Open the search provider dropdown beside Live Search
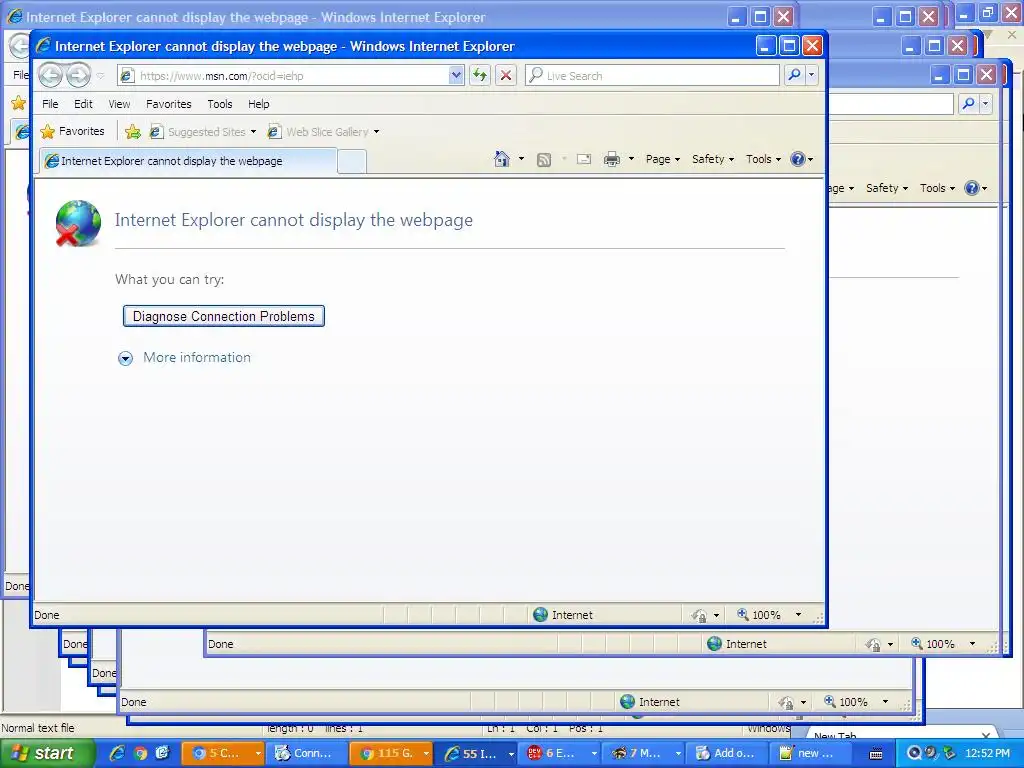 click(812, 75)
